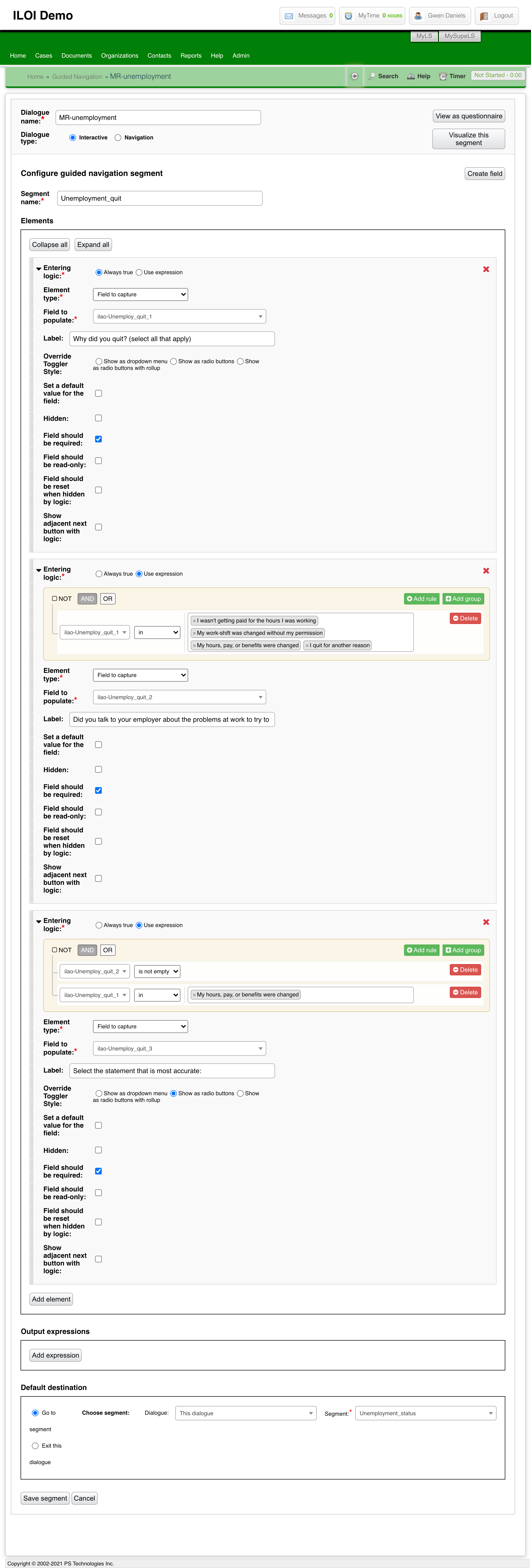The image size is (531, 1568).
Task: Switch to the MyLS tab
Action: tap(425, 36)
